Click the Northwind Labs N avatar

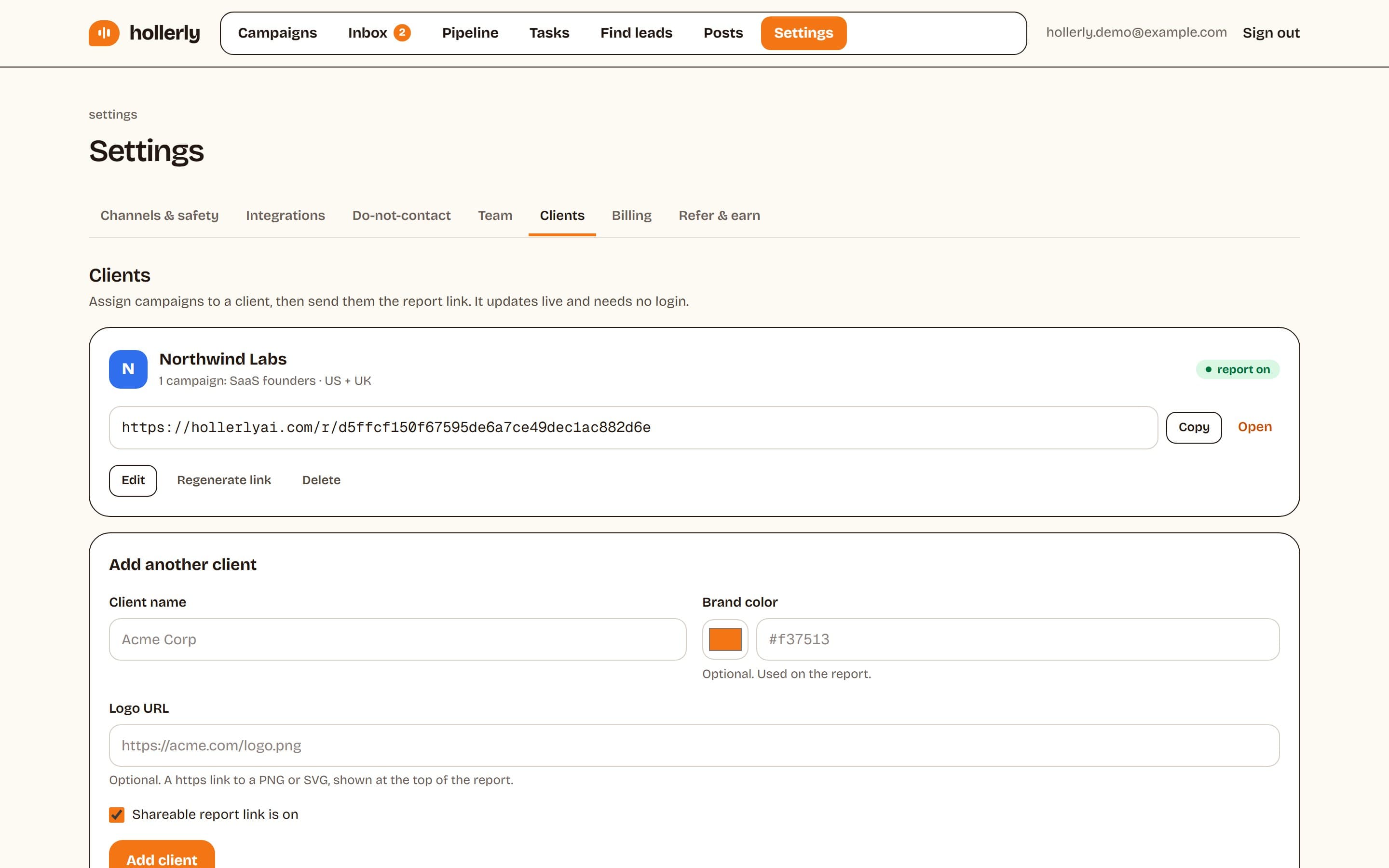point(128,369)
